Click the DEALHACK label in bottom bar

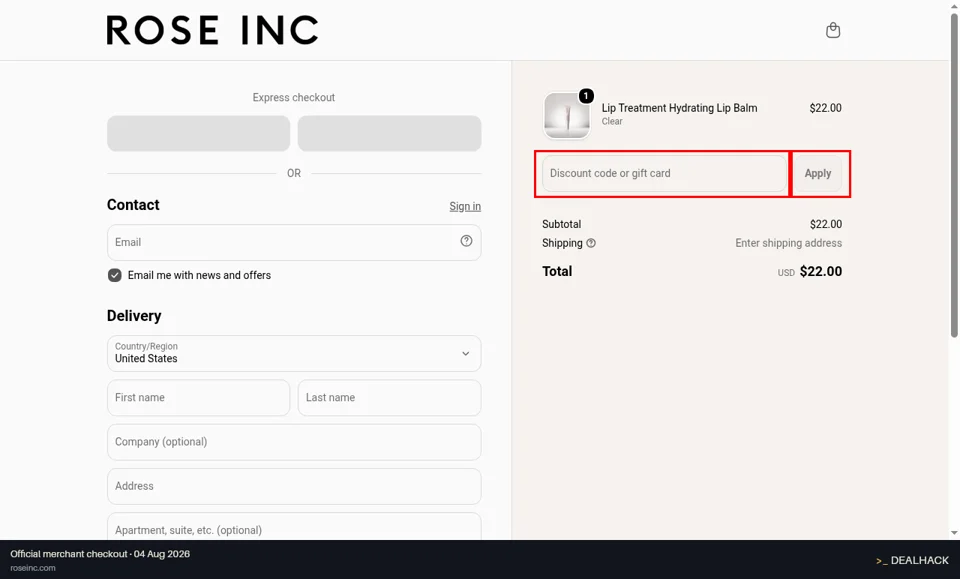912,560
